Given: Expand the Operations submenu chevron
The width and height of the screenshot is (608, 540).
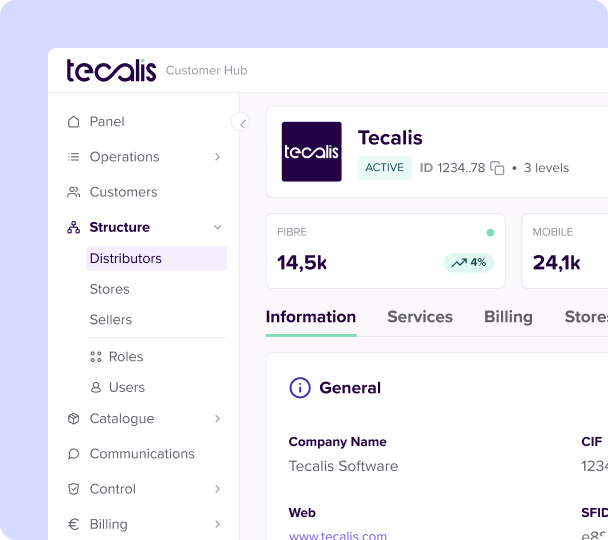Looking at the screenshot, I should click(218, 157).
